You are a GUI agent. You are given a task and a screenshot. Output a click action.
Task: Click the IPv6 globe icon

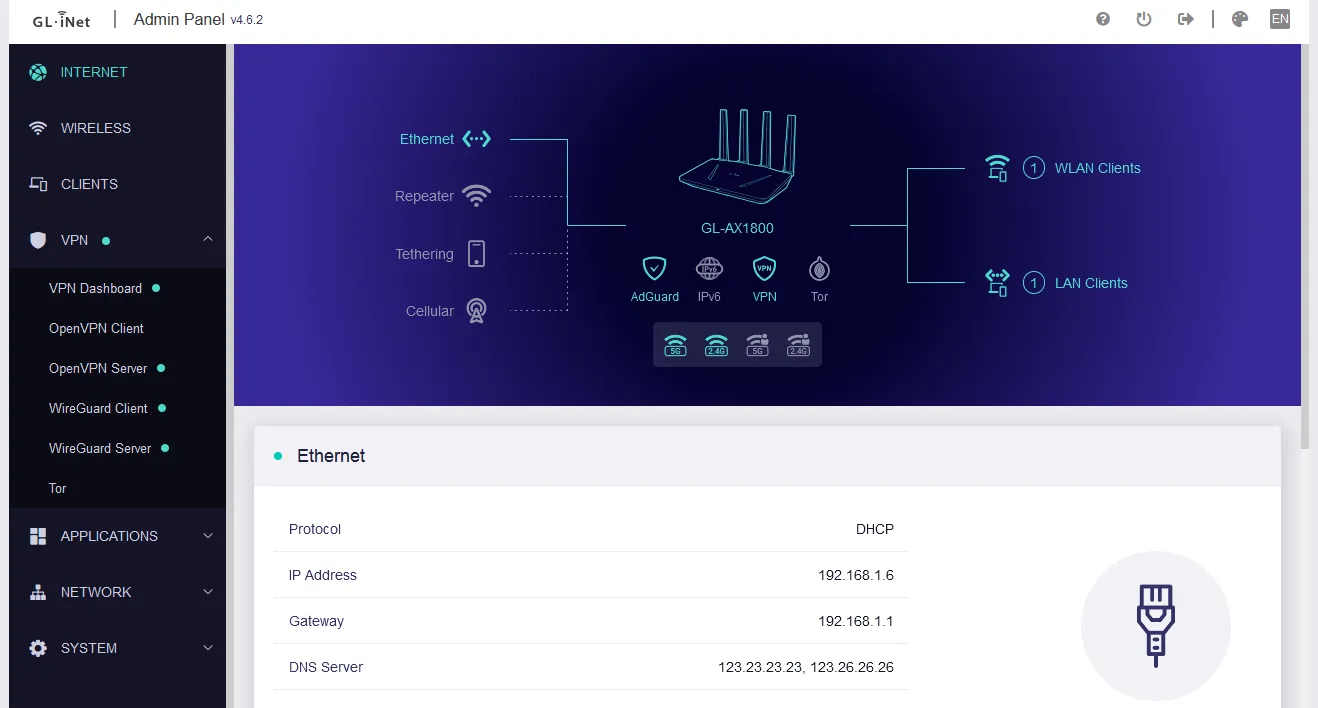(x=709, y=268)
